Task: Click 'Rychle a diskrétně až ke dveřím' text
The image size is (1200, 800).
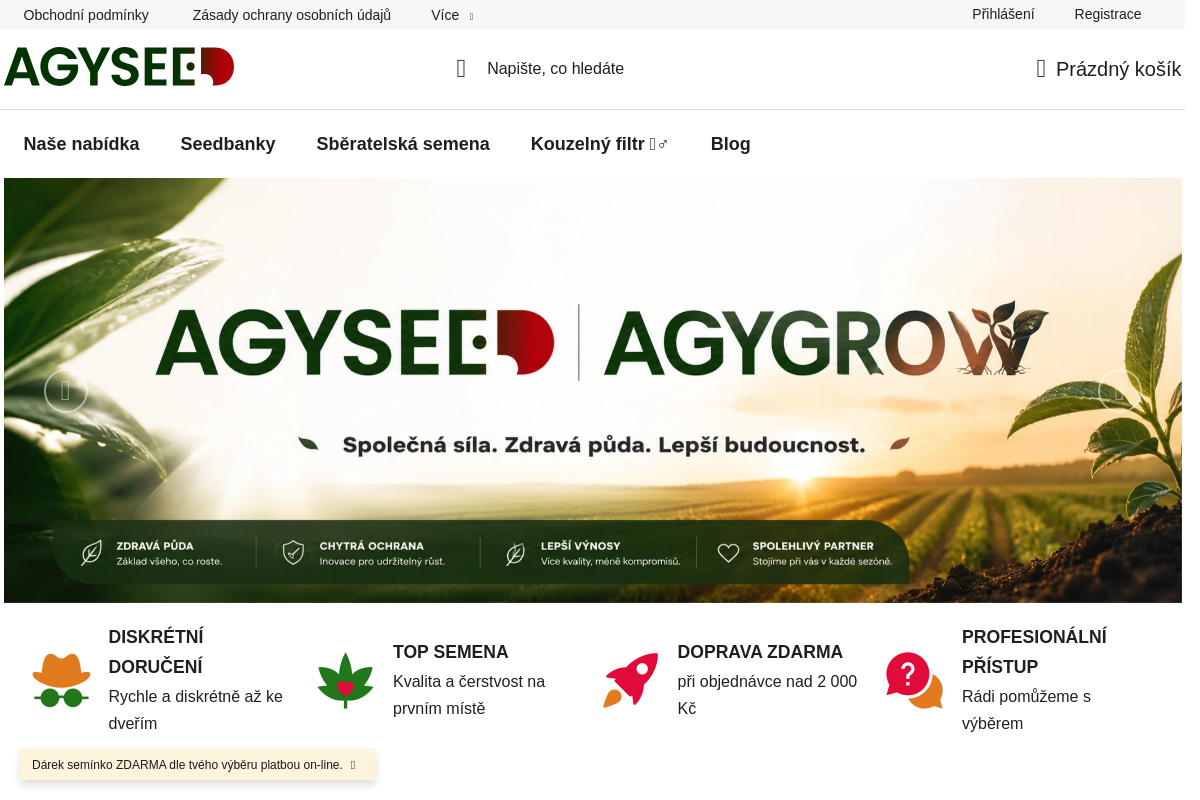Action: [196, 710]
